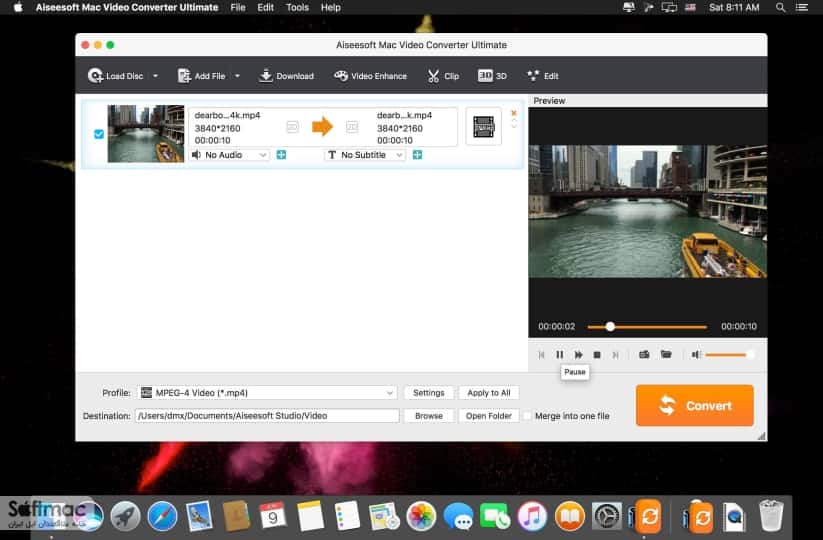
Task: Add audio track with plus icon
Action: coord(281,155)
